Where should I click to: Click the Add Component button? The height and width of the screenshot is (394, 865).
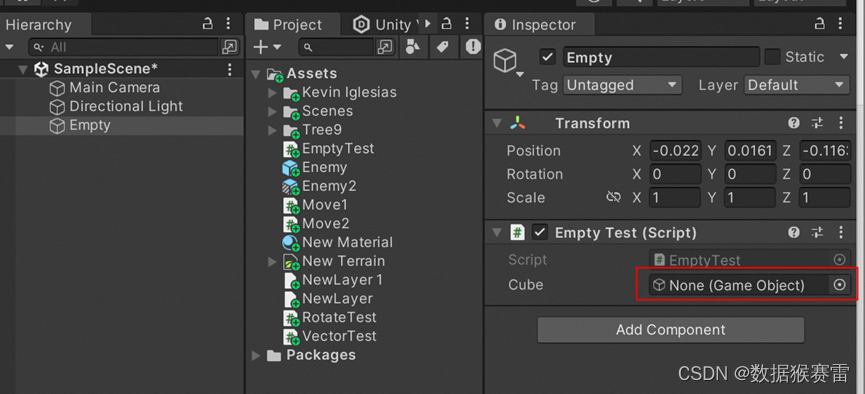click(671, 331)
